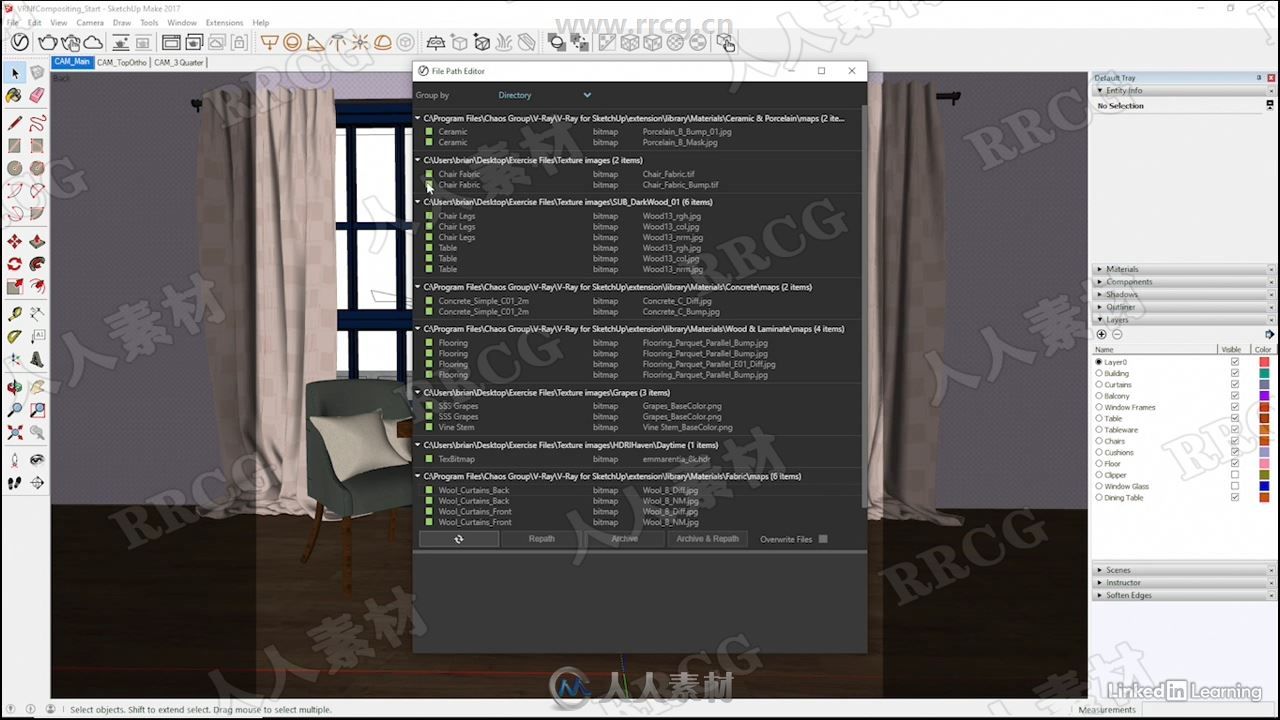Viewport: 1280px width, 720px height.
Task: Click the Layer0 color swatch
Action: (1264, 362)
